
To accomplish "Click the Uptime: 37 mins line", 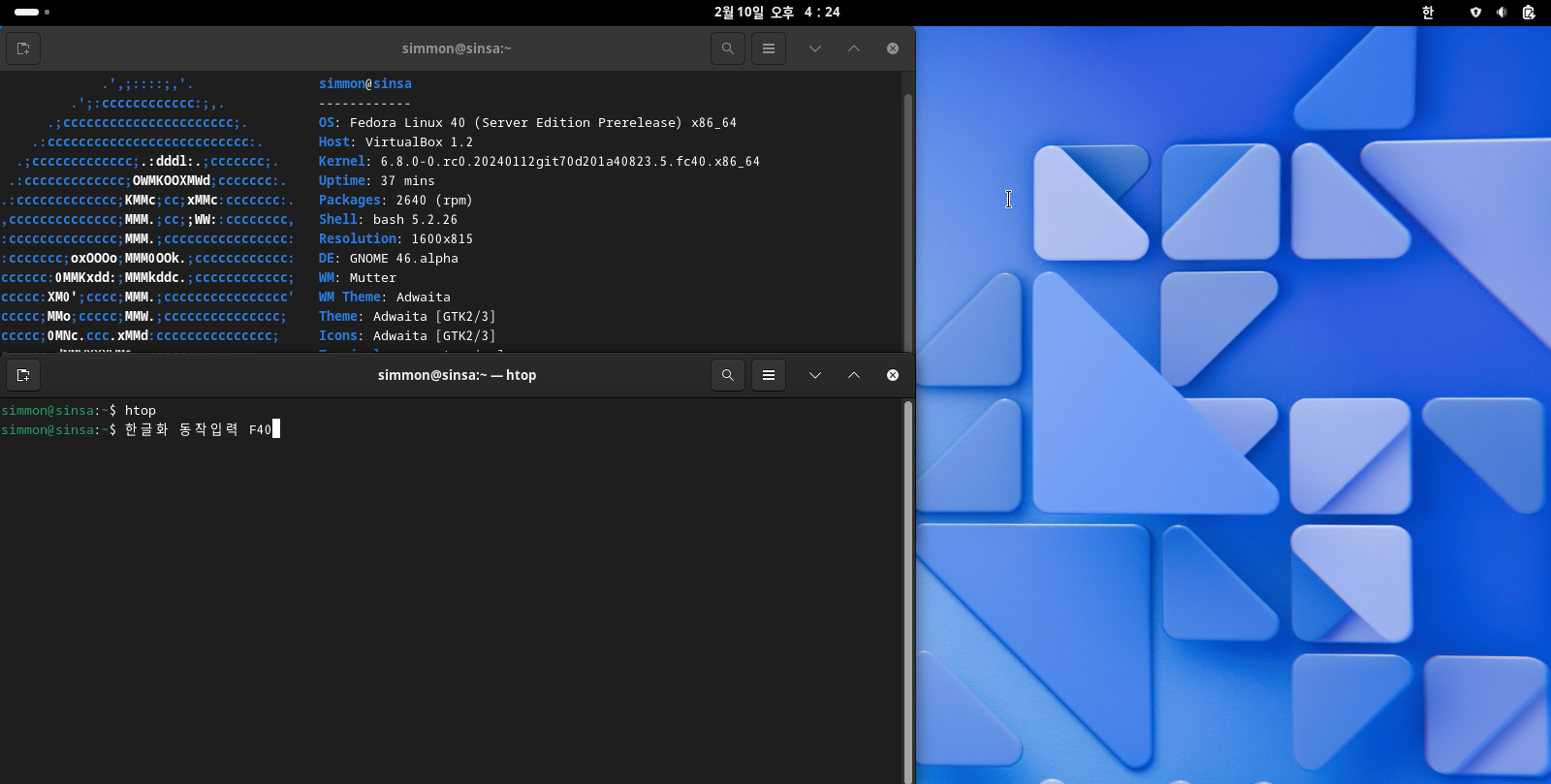I will (376, 181).
